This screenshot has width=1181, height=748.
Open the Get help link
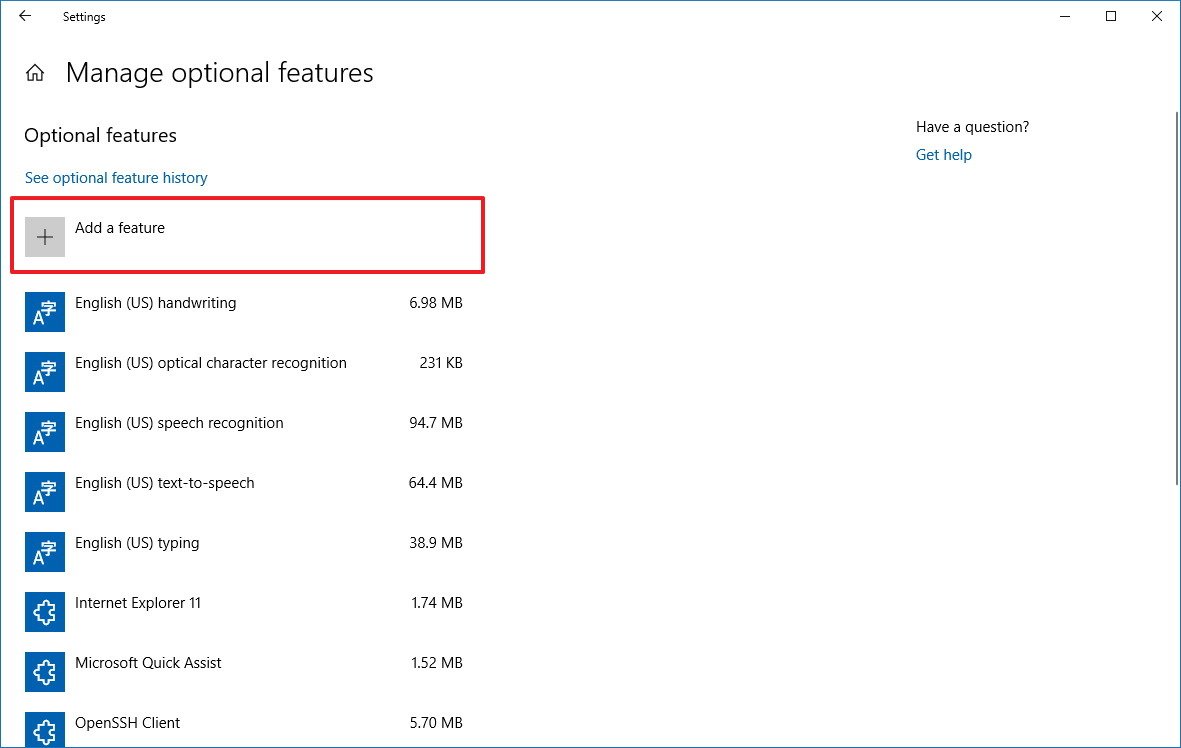pos(943,155)
